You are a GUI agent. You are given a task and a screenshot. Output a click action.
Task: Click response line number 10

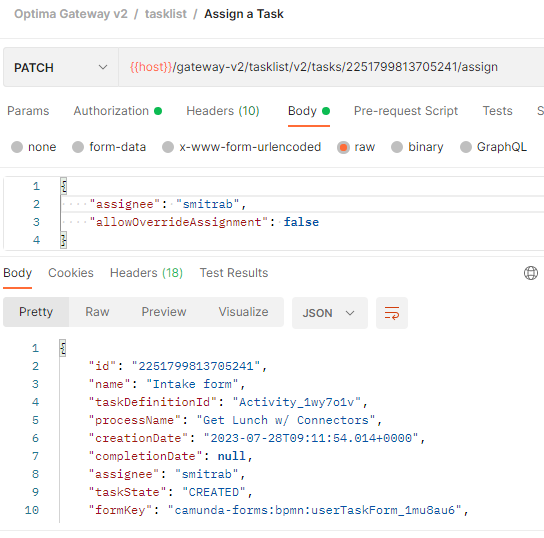[x=32, y=510]
